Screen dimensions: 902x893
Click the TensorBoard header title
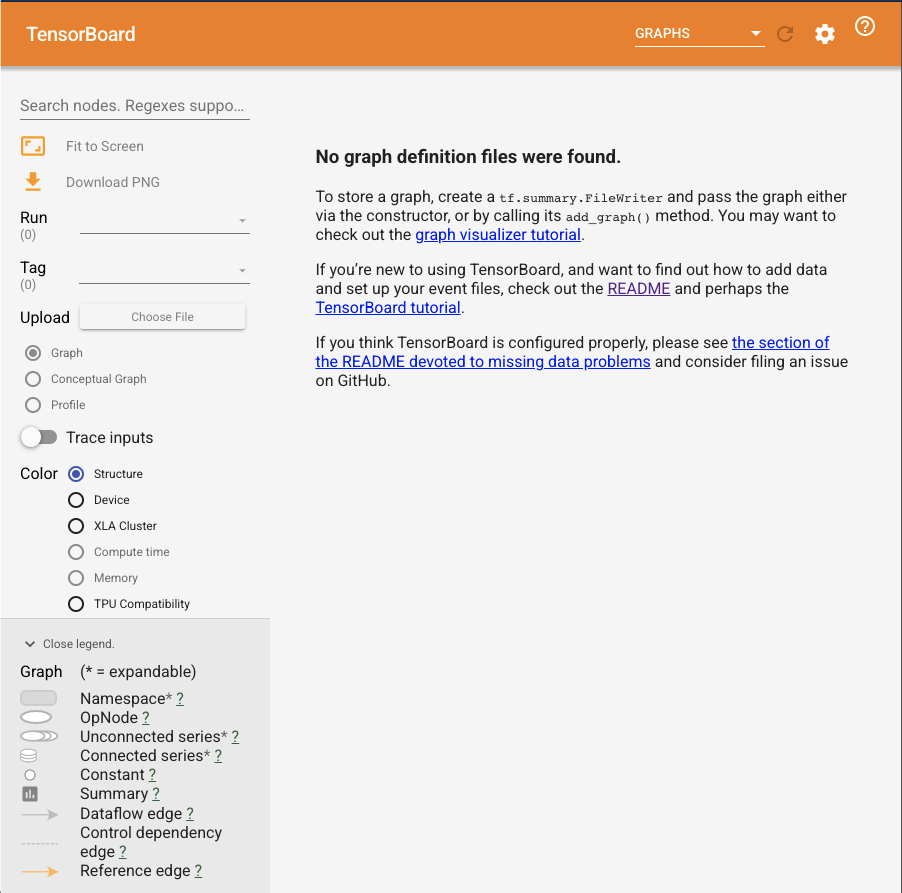pyautogui.click(x=81, y=33)
